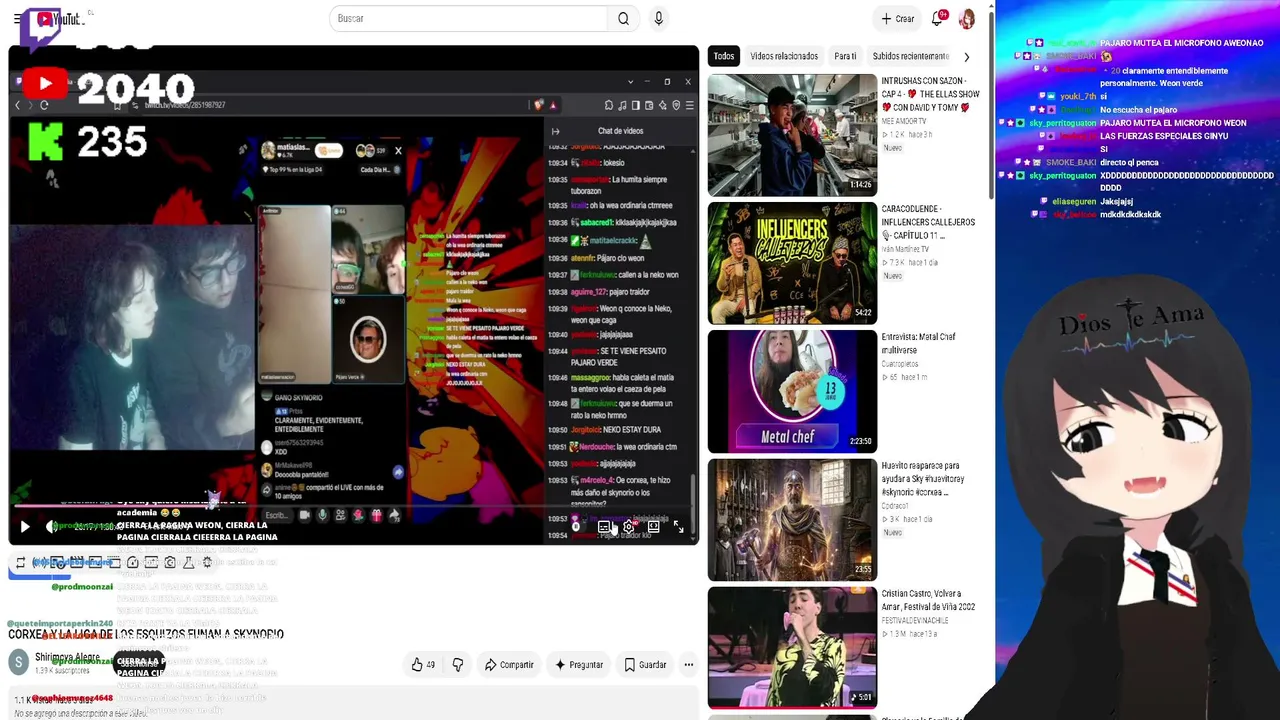The height and width of the screenshot is (720, 1280).
Task: Enter fullscreen in the video player
Action: pos(678,526)
